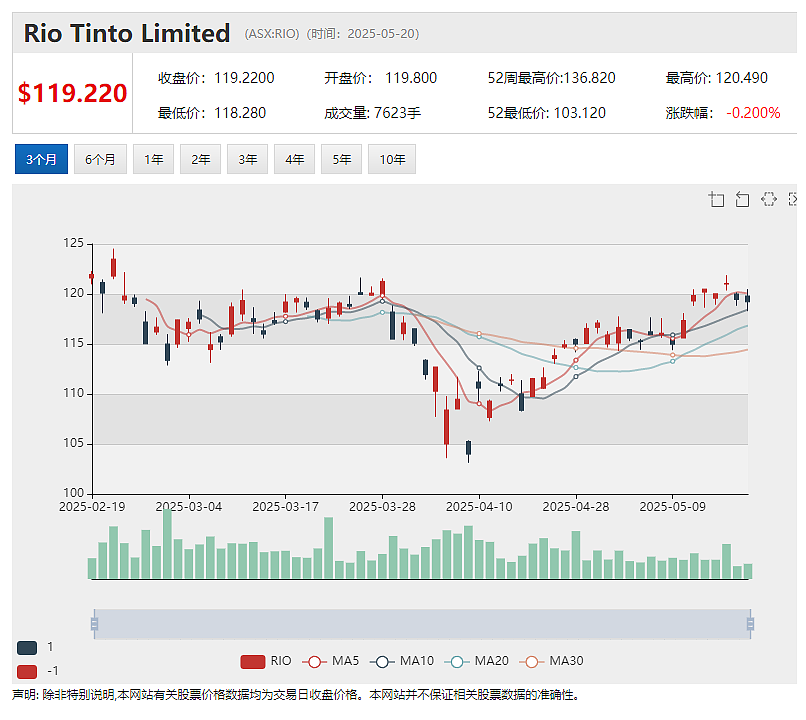Viewport: 806px width, 720px height.
Task: Click the tallest volume bar near 2025-03-04
Action: pyautogui.click(x=167, y=544)
